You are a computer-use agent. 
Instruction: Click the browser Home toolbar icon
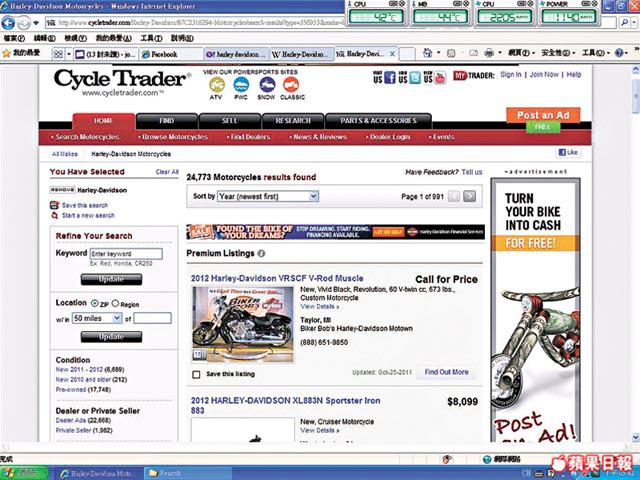coord(427,53)
